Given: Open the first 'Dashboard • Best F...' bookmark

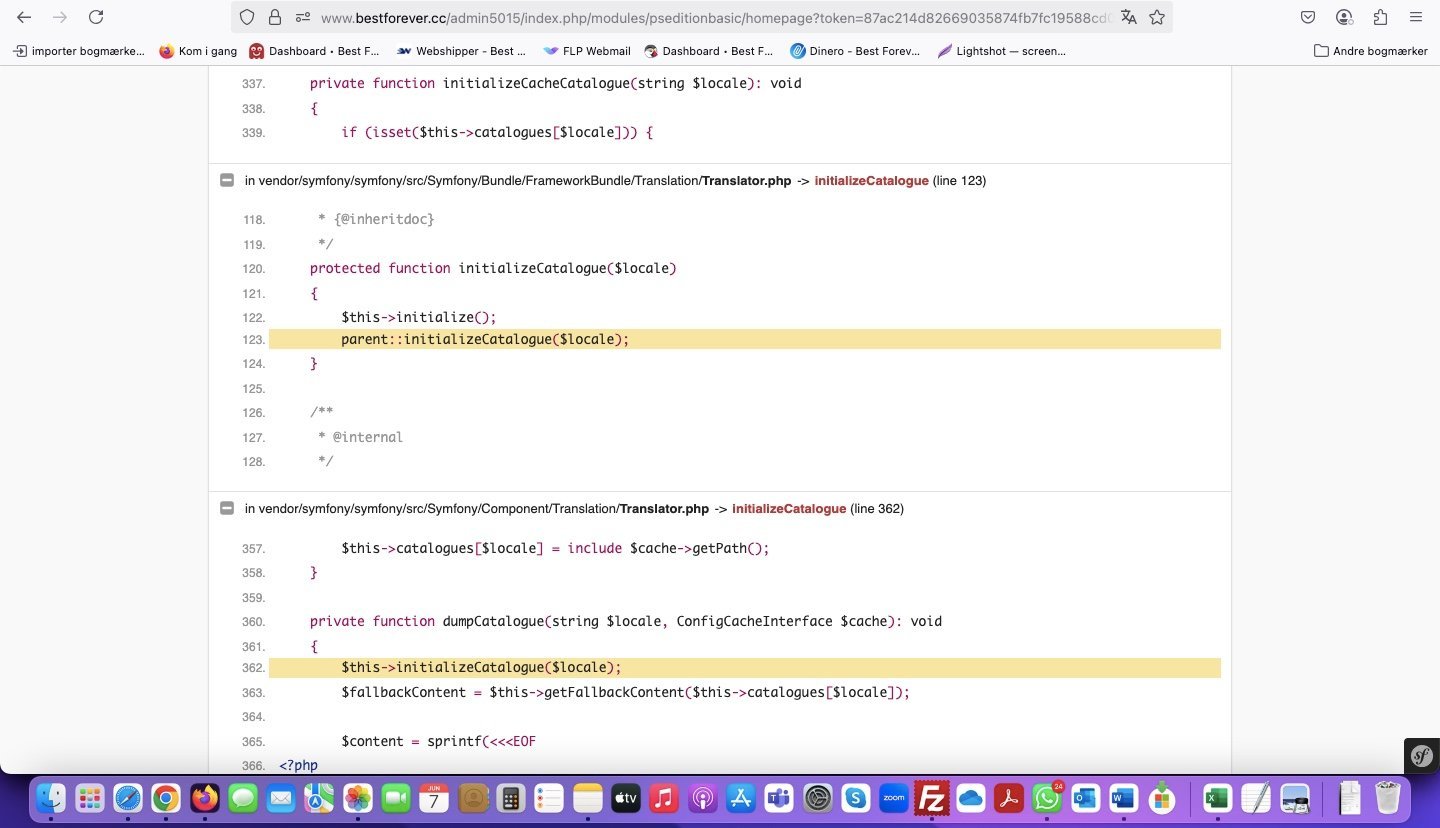Looking at the screenshot, I should (x=314, y=51).
